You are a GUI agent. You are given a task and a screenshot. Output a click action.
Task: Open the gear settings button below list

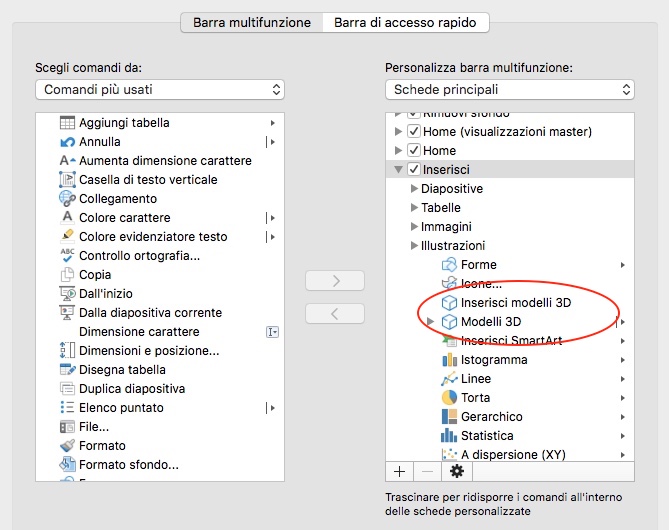[x=457, y=472]
